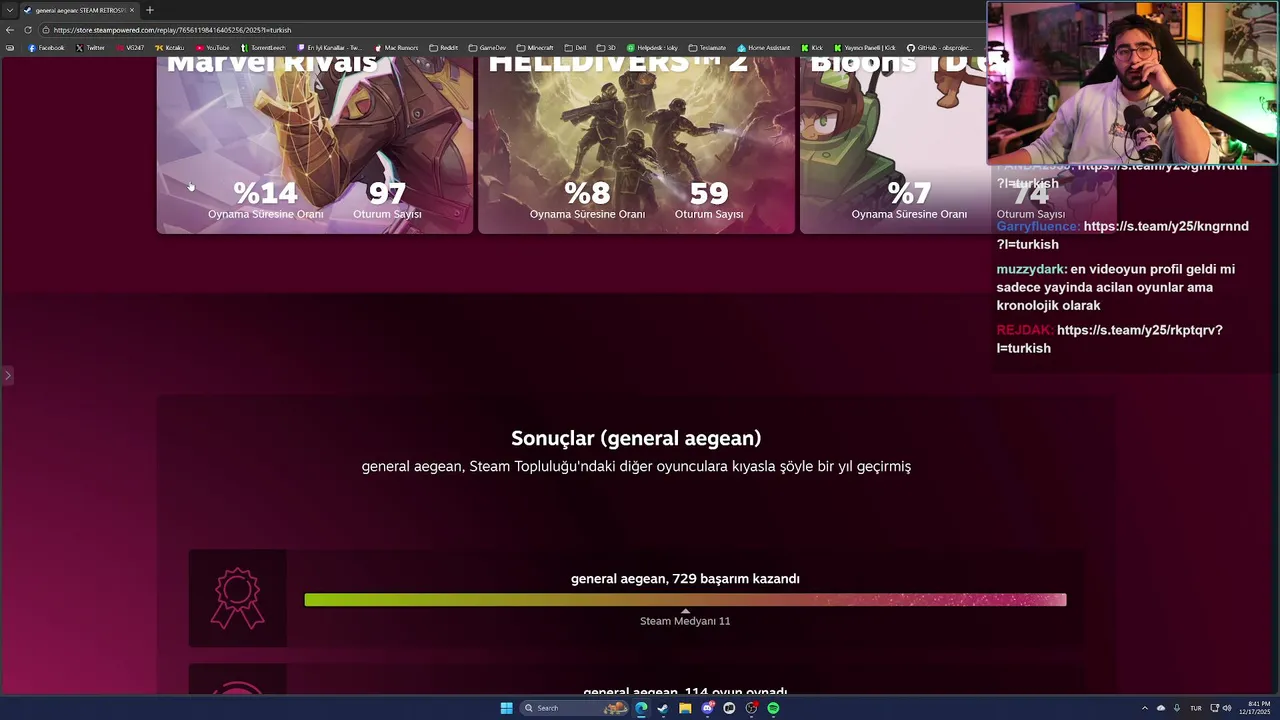
Task: Open the Twitter bookmark
Action: pyautogui.click(x=90, y=48)
